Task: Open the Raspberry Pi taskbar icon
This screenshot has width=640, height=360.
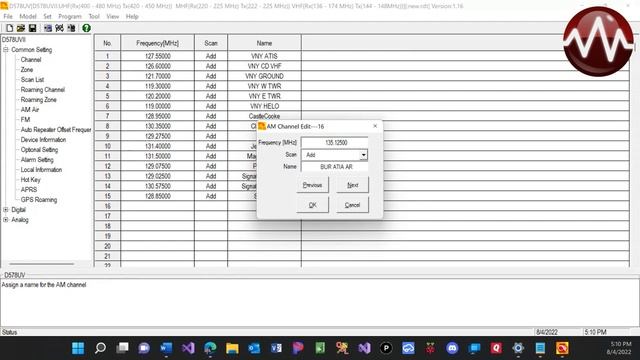Action: click(x=430, y=348)
